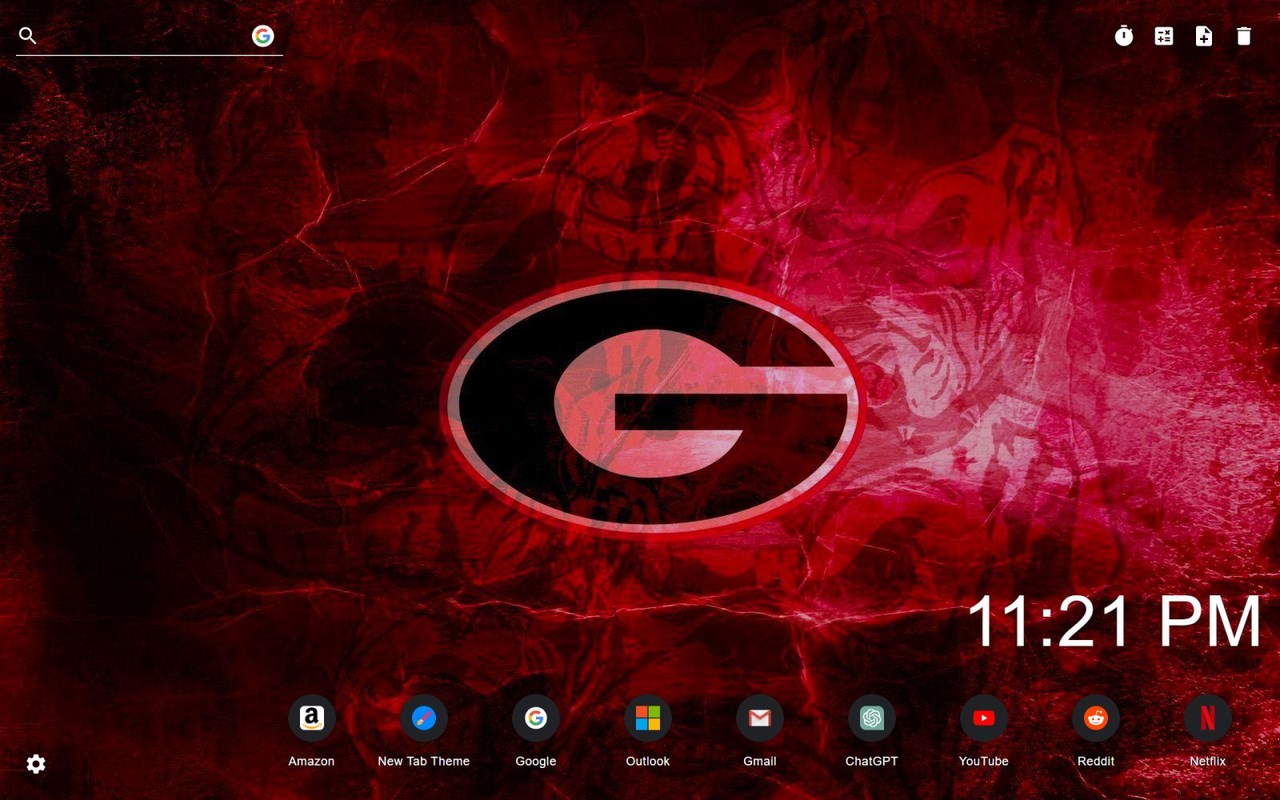Open the calculator tool icon

pos(1164,36)
